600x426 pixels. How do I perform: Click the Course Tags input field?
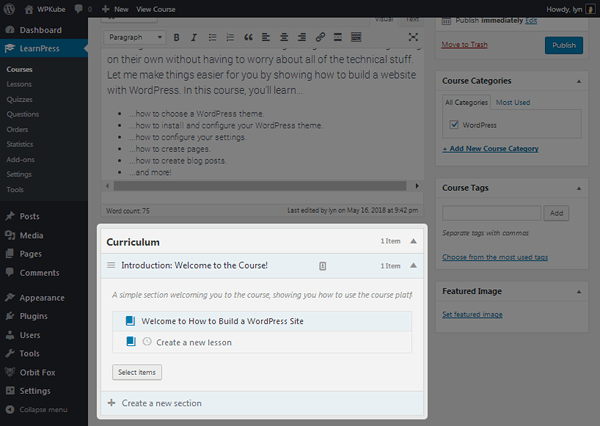491,213
